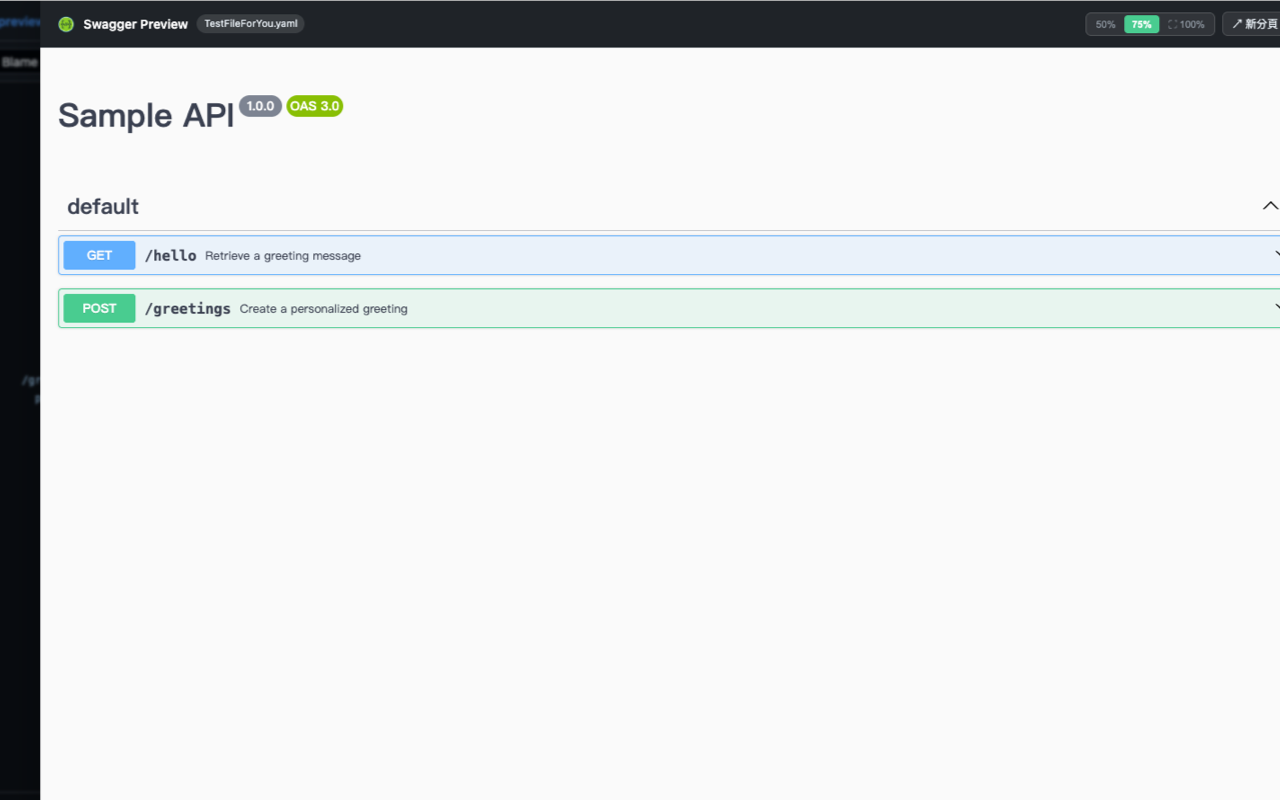Image resolution: width=1280 pixels, height=800 pixels.
Task: Click the /greetings endpoint path
Action: [x=187, y=308]
